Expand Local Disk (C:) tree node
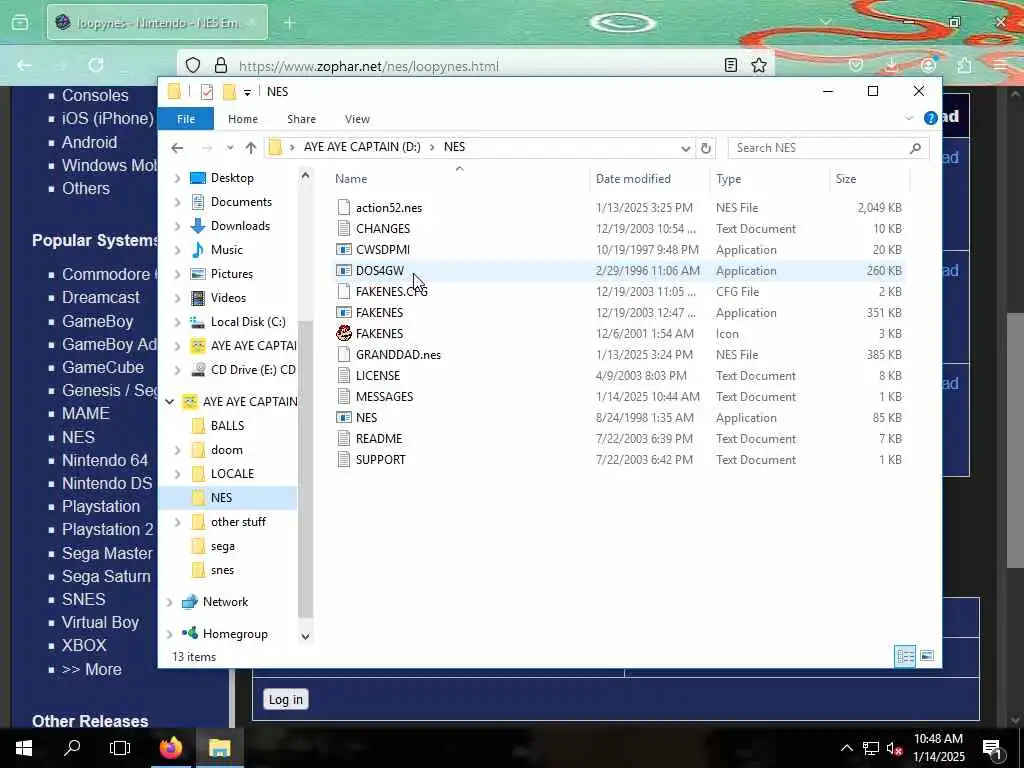Screen dimensions: 1024x768 pyautogui.click(x=177, y=322)
